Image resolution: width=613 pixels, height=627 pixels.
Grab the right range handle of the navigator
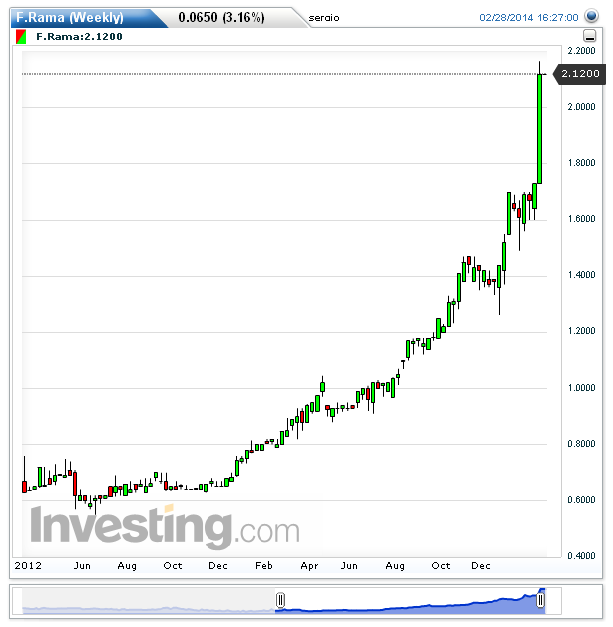540,600
